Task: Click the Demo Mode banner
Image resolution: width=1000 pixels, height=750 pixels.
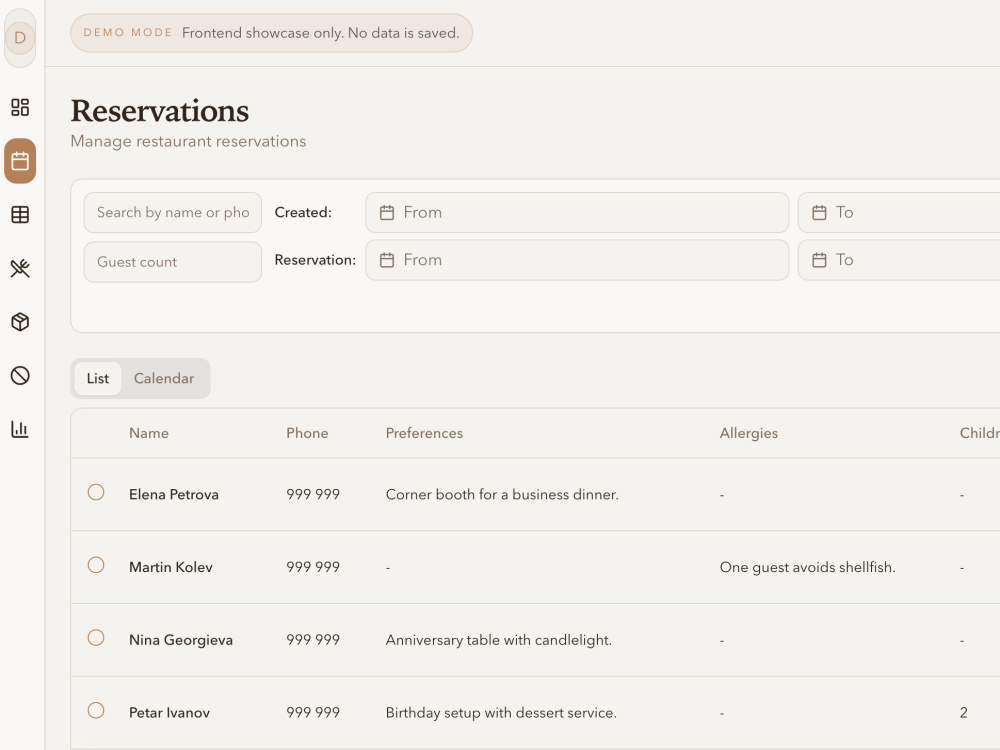Action: tap(271, 33)
